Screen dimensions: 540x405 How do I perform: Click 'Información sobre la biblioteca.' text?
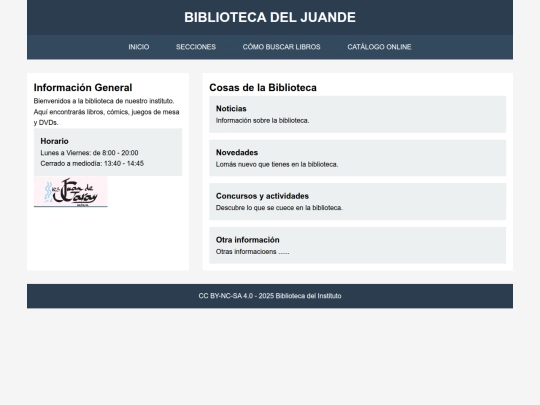(x=262, y=121)
